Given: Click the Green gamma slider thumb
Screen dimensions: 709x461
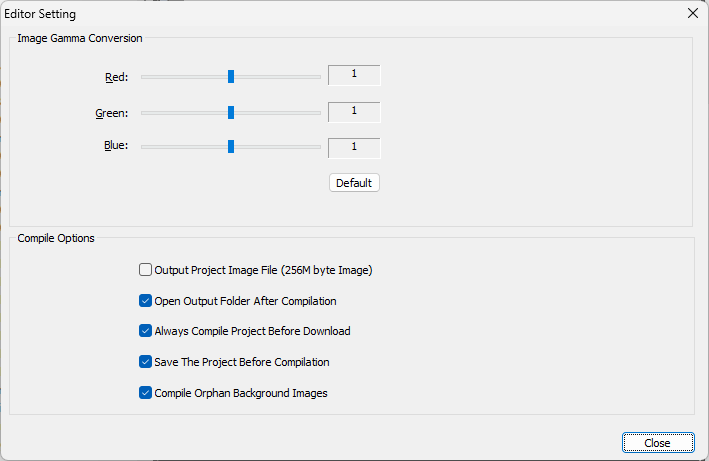Looking at the screenshot, I should [x=231, y=112].
